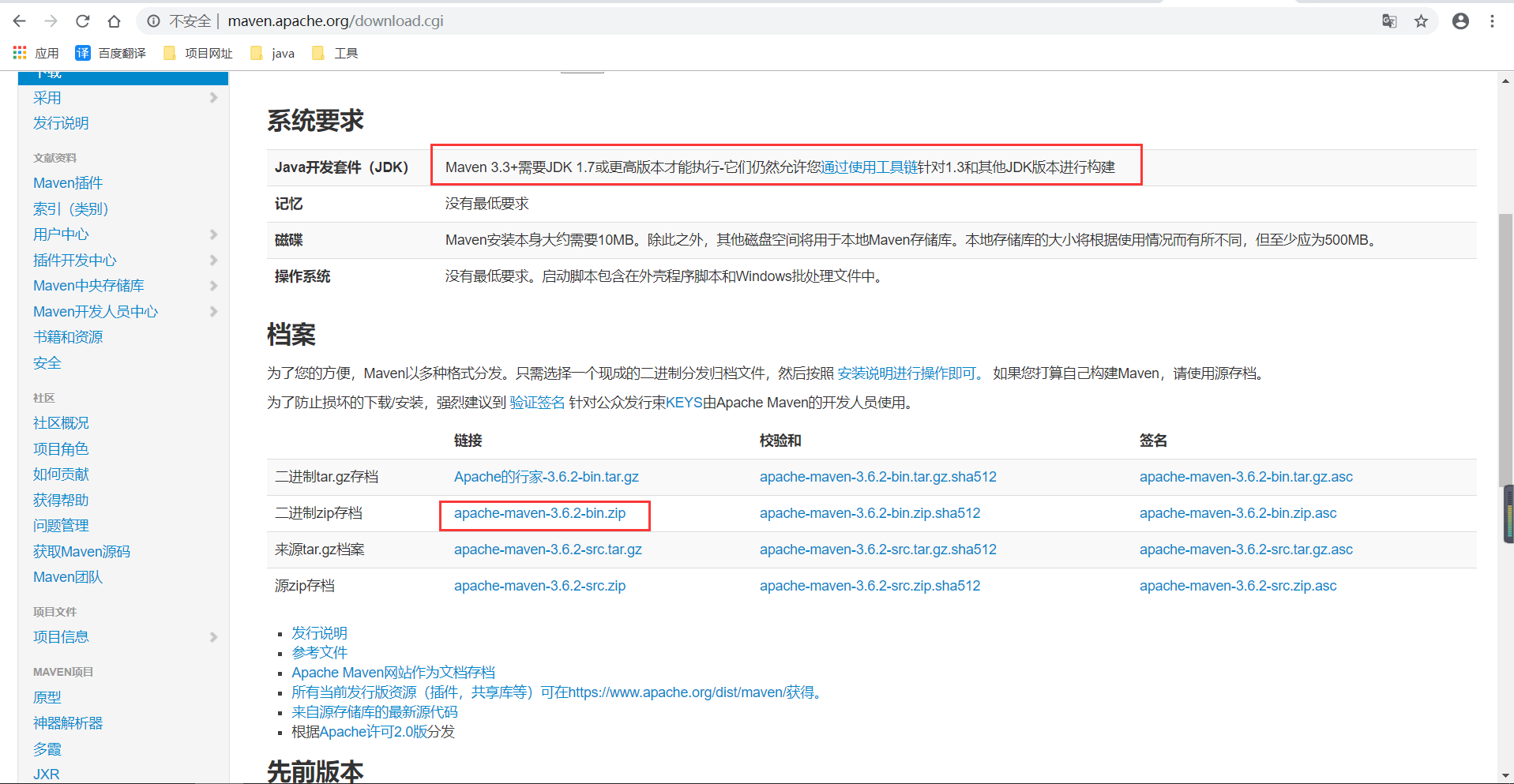Viewport: 1514px width, 784px height.
Task: Open Maven团队 sidebar item
Action: (68, 577)
